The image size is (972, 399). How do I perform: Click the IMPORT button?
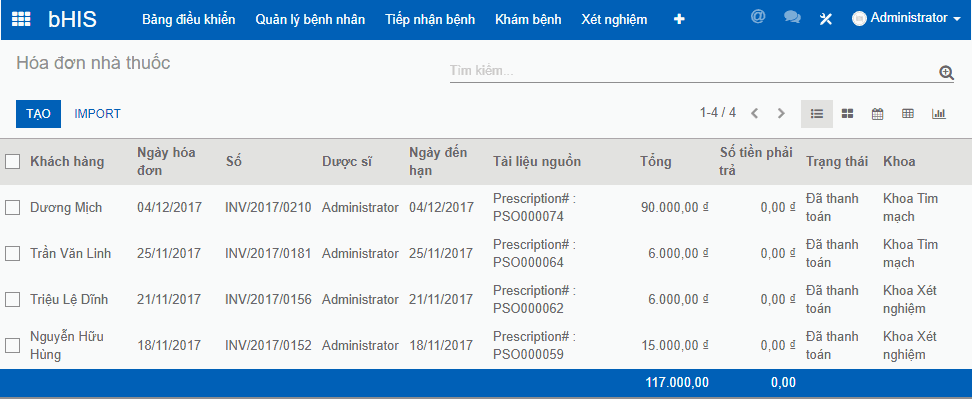pos(97,114)
